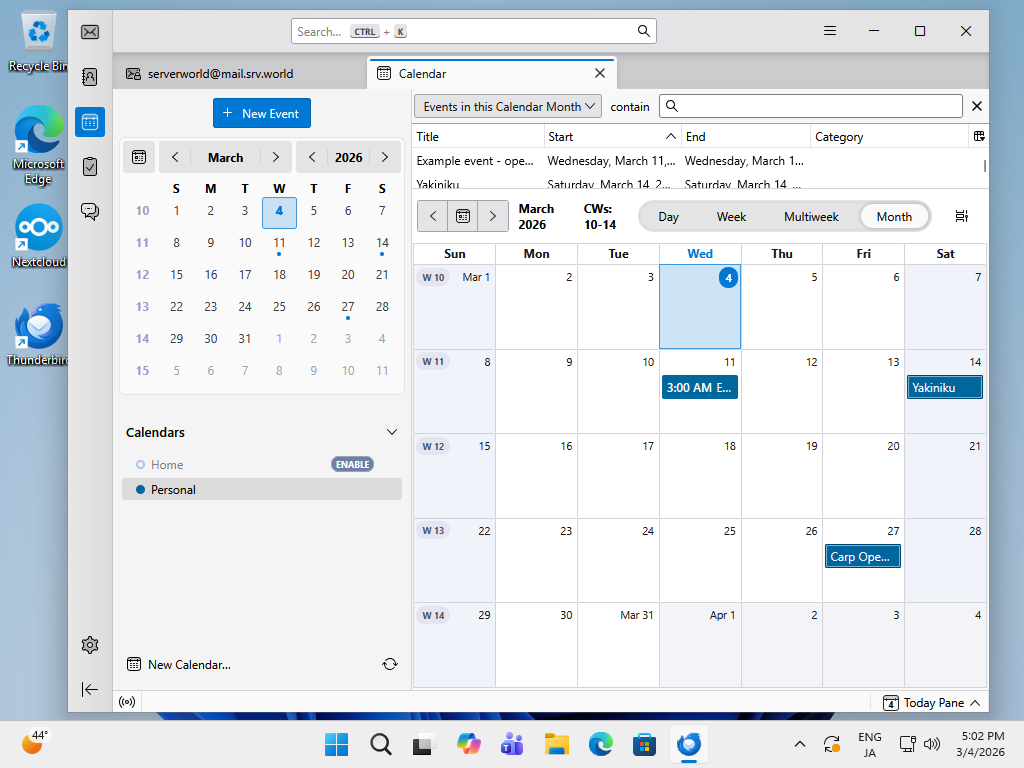Image resolution: width=1024 pixels, height=768 pixels.
Task: Close the event search filter pane
Action: (977, 106)
